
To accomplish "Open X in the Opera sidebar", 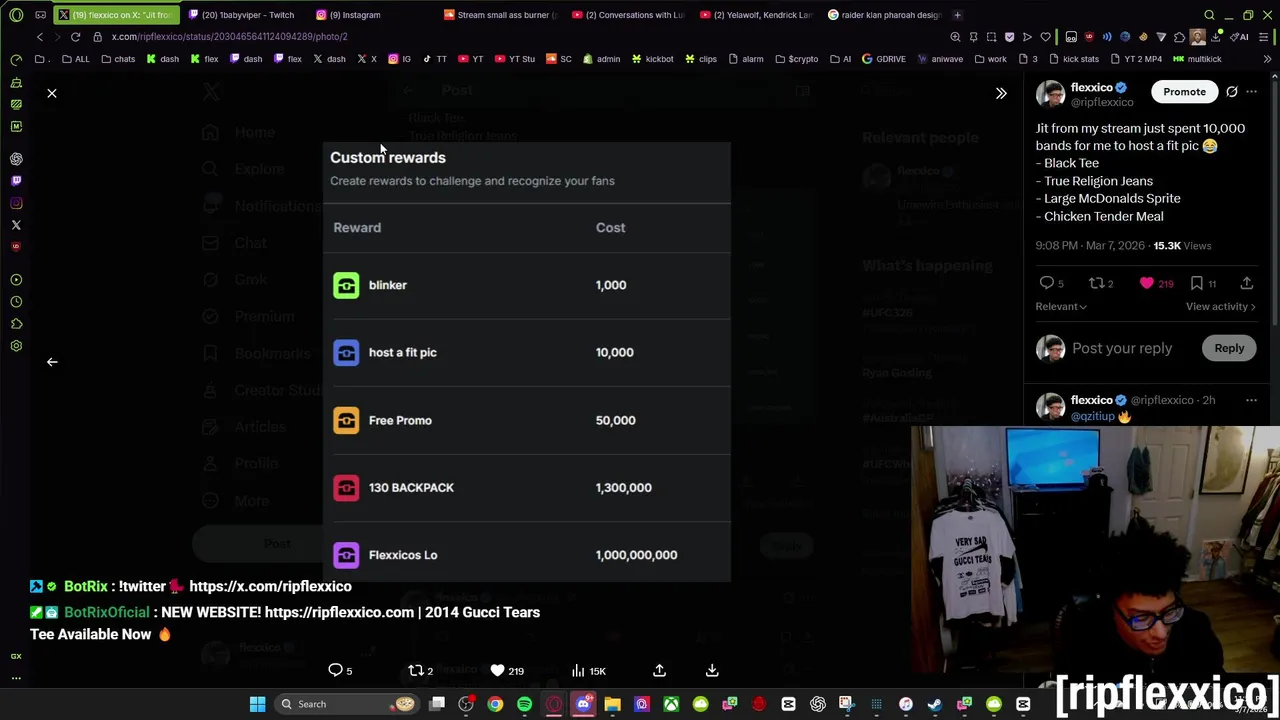I will 16,225.
